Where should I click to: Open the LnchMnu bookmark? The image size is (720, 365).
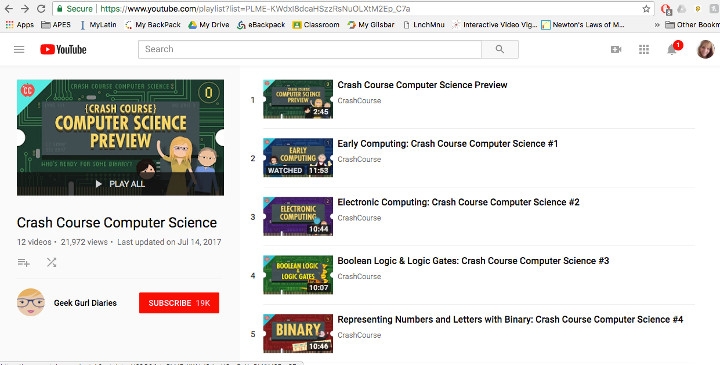click(423, 25)
